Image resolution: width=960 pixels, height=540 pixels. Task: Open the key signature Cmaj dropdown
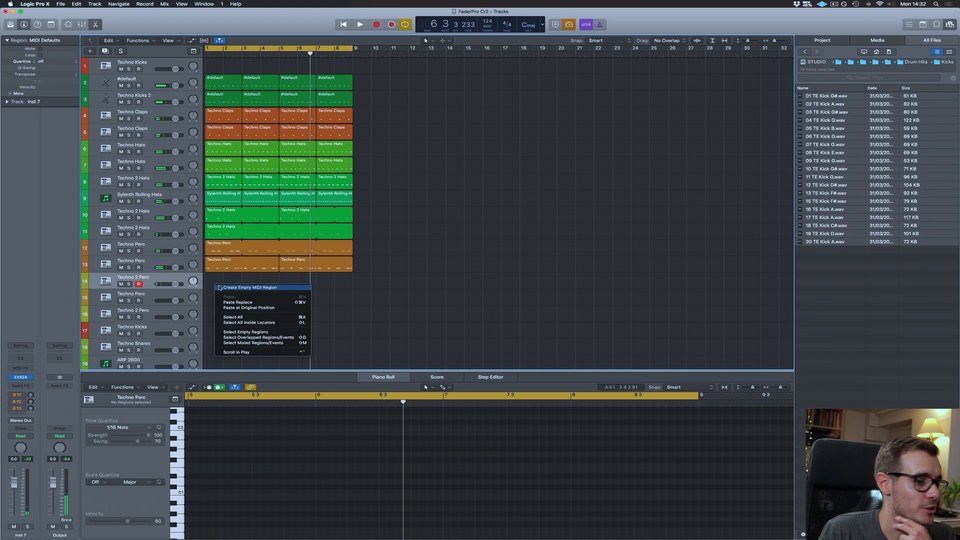click(531, 24)
